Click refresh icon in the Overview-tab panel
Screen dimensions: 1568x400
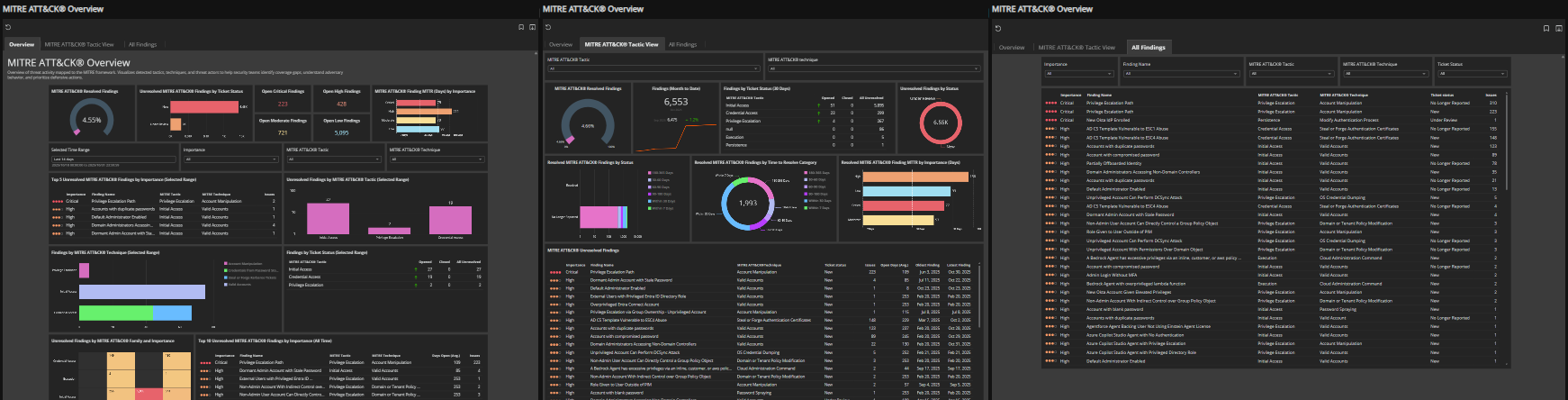[8, 27]
